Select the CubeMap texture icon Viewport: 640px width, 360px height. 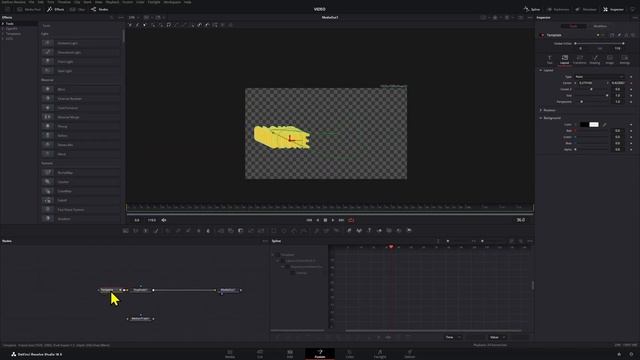(x=47, y=191)
